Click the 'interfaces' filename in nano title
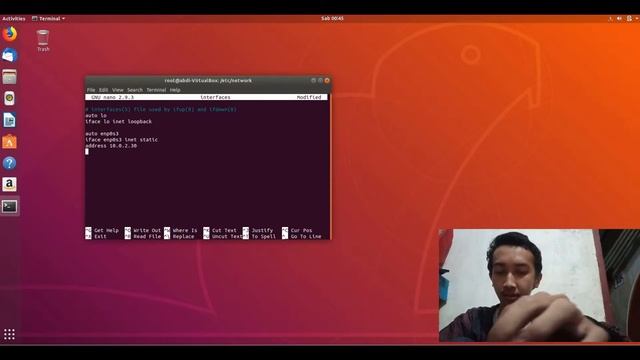Image resolution: width=640 pixels, height=360 pixels. [x=216, y=97]
